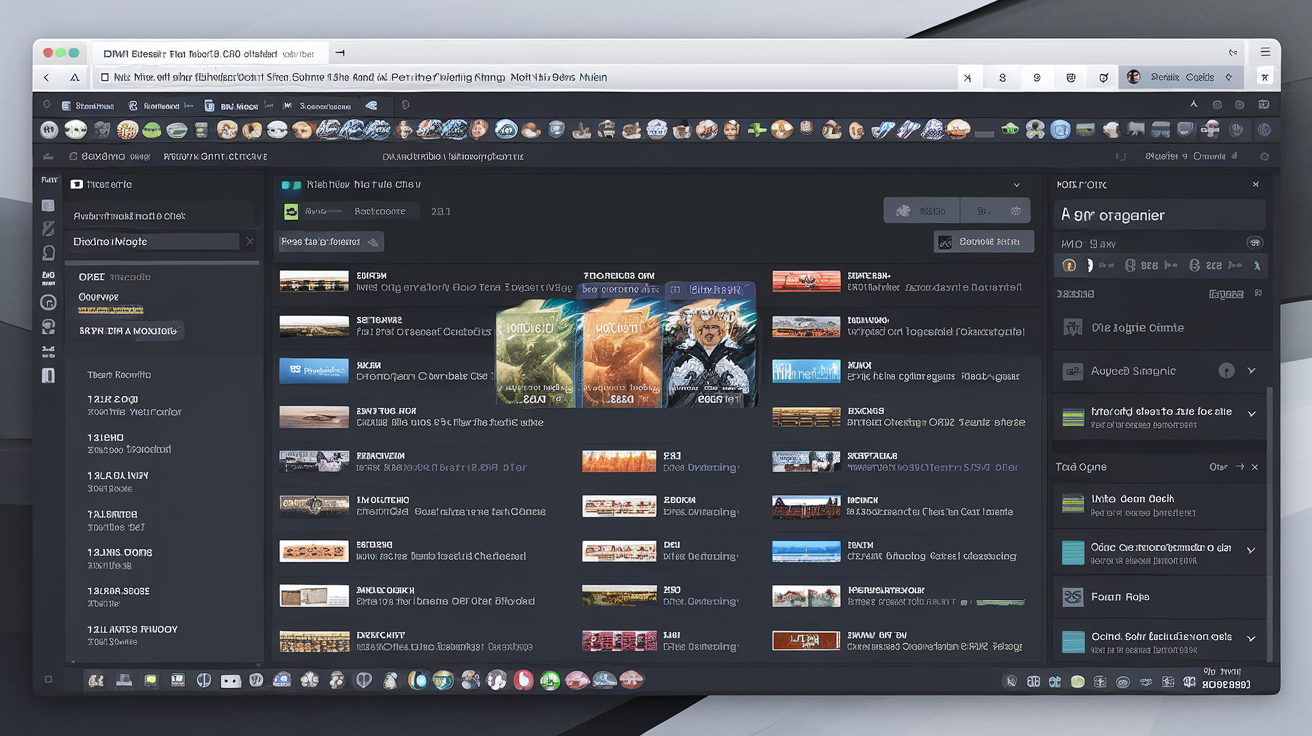Toggle the pill switch beside 'MtO' label
Image resolution: width=1312 pixels, height=736 pixels.
coord(1254,243)
